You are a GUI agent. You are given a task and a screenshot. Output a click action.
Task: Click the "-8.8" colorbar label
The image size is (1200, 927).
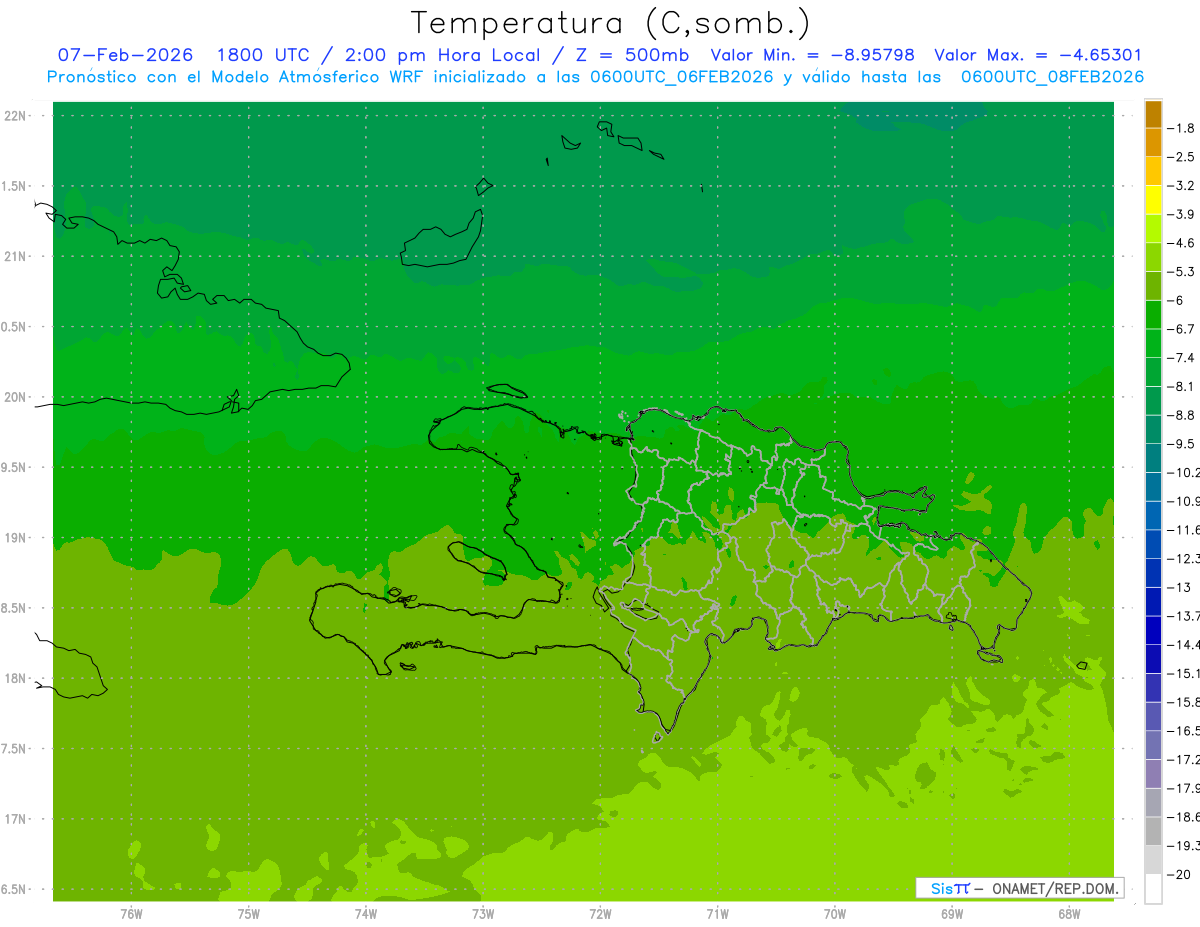click(x=1181, y=415)
